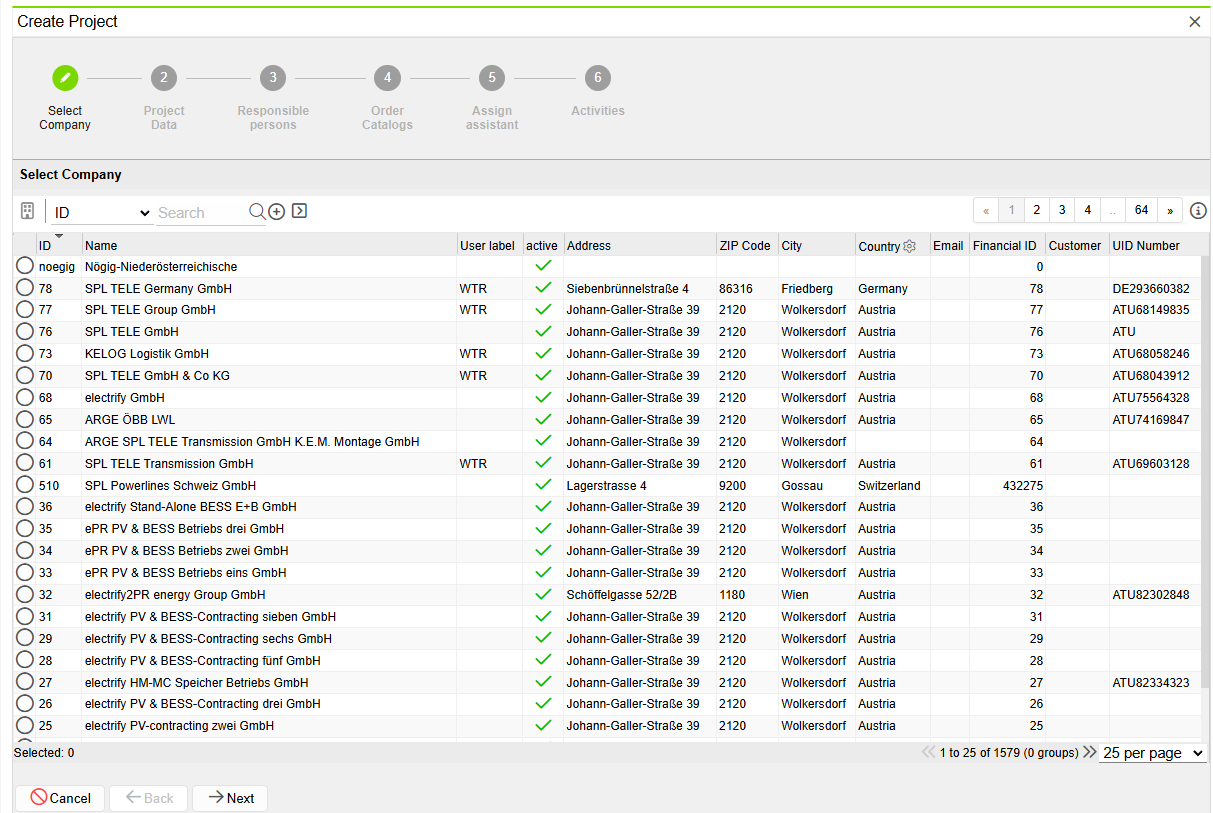Select radio button for electrify GmbH
The image size is (1213, 813).
(25, 398)
